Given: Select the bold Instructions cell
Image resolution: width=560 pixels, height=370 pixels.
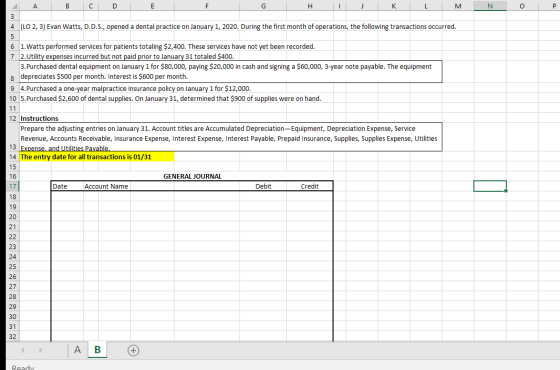Looking at the screenshot, I should [x=39, y=118].
